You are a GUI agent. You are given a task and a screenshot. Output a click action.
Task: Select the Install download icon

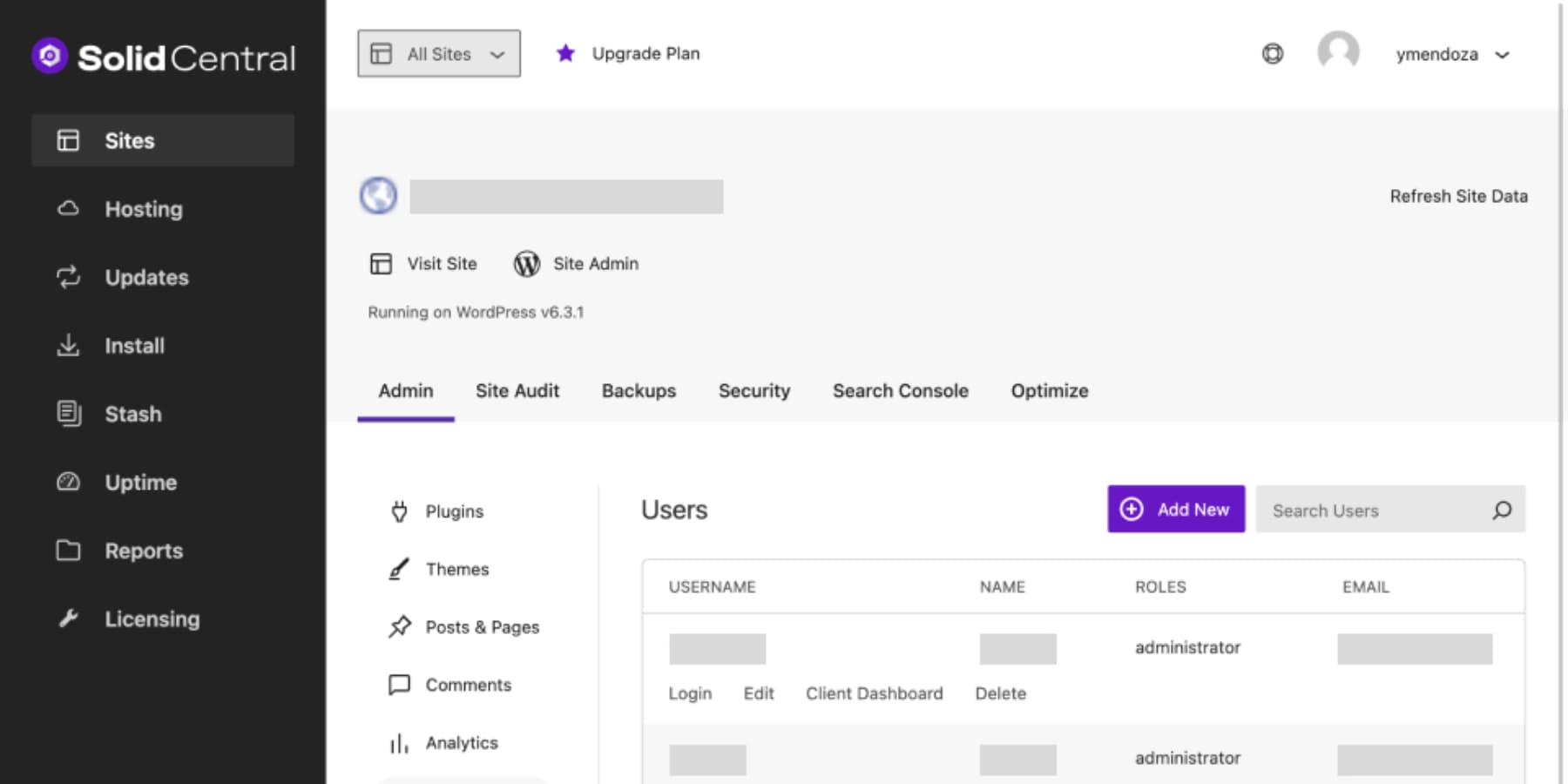[69, 345]
